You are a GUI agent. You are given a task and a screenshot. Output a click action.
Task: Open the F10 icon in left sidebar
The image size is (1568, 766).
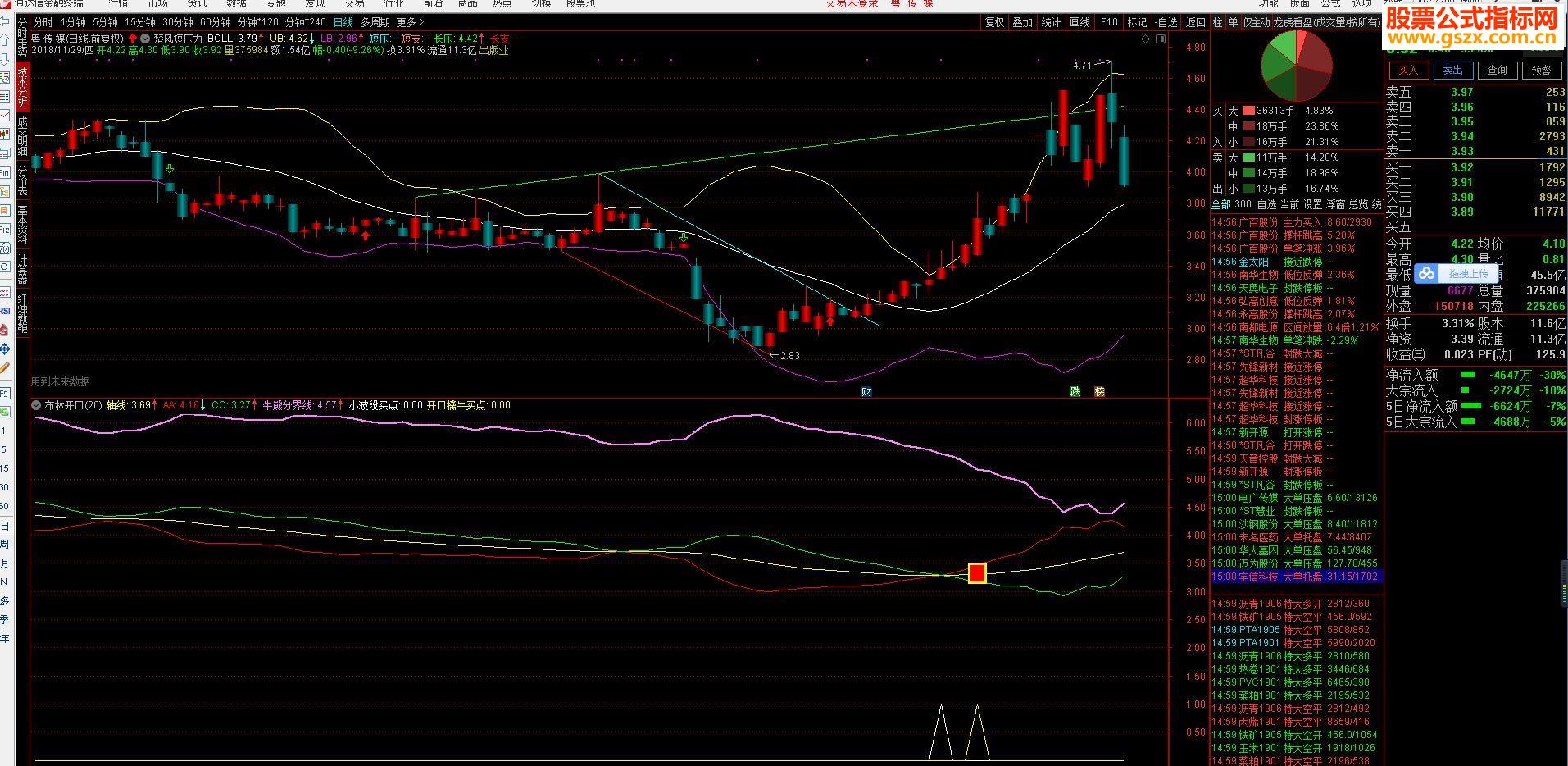pyautogui.click(x=7, y=172)
